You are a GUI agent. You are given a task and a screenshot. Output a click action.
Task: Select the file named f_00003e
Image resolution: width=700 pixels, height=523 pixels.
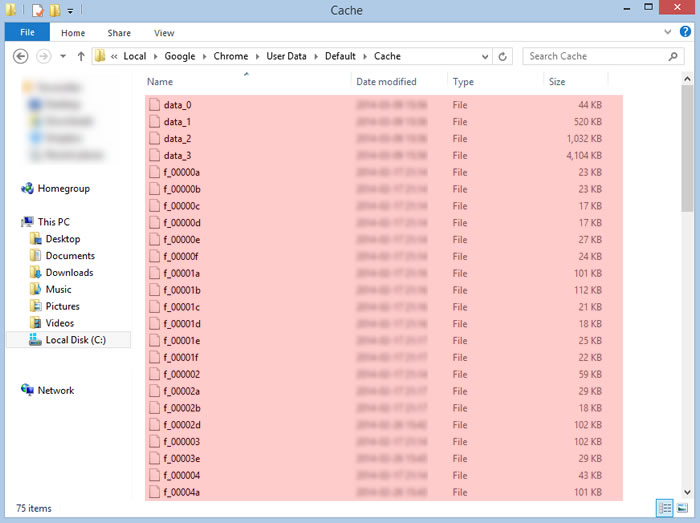[182, 459]
